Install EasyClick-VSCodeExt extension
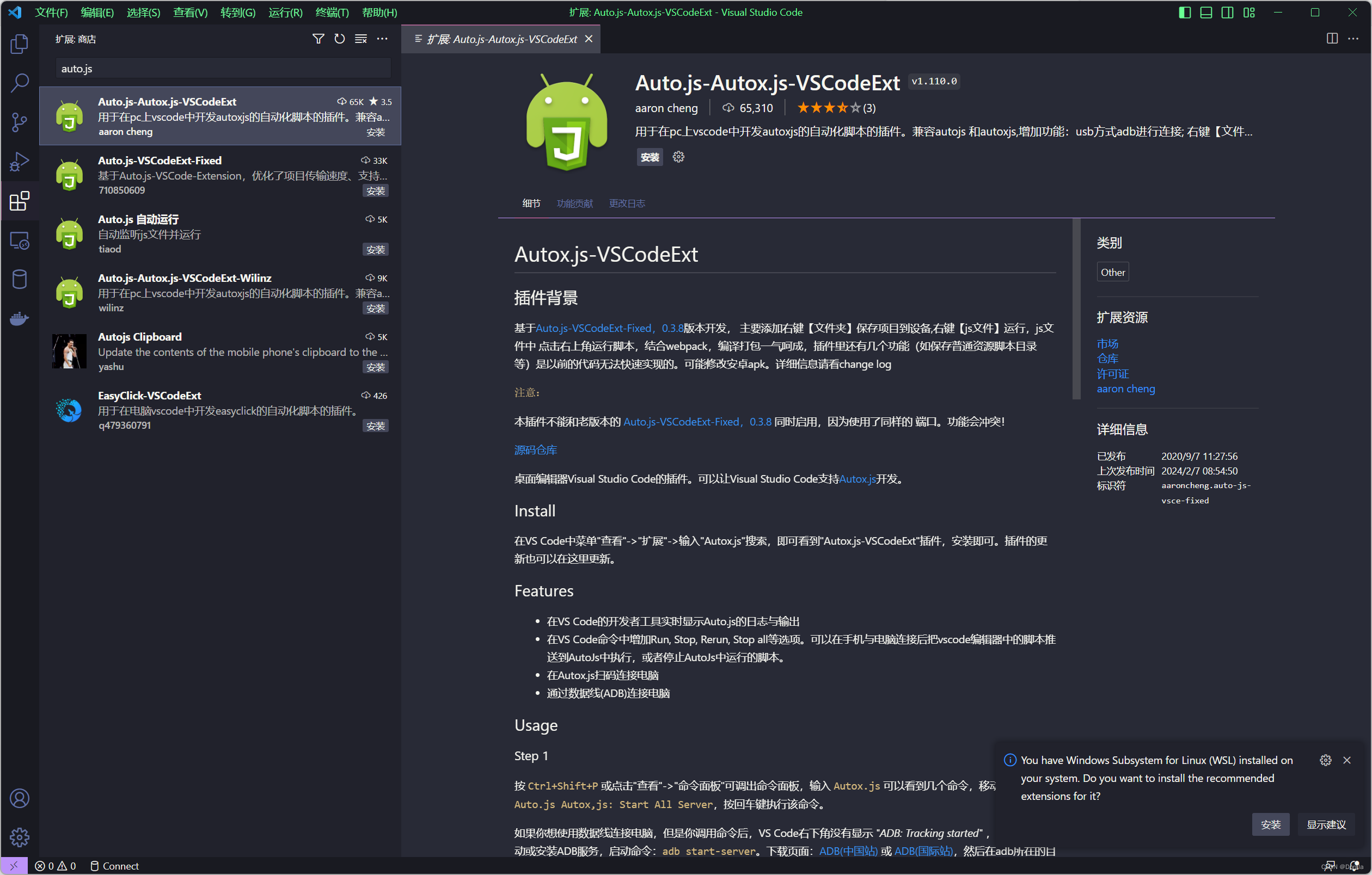 click(x=376, y=426)
